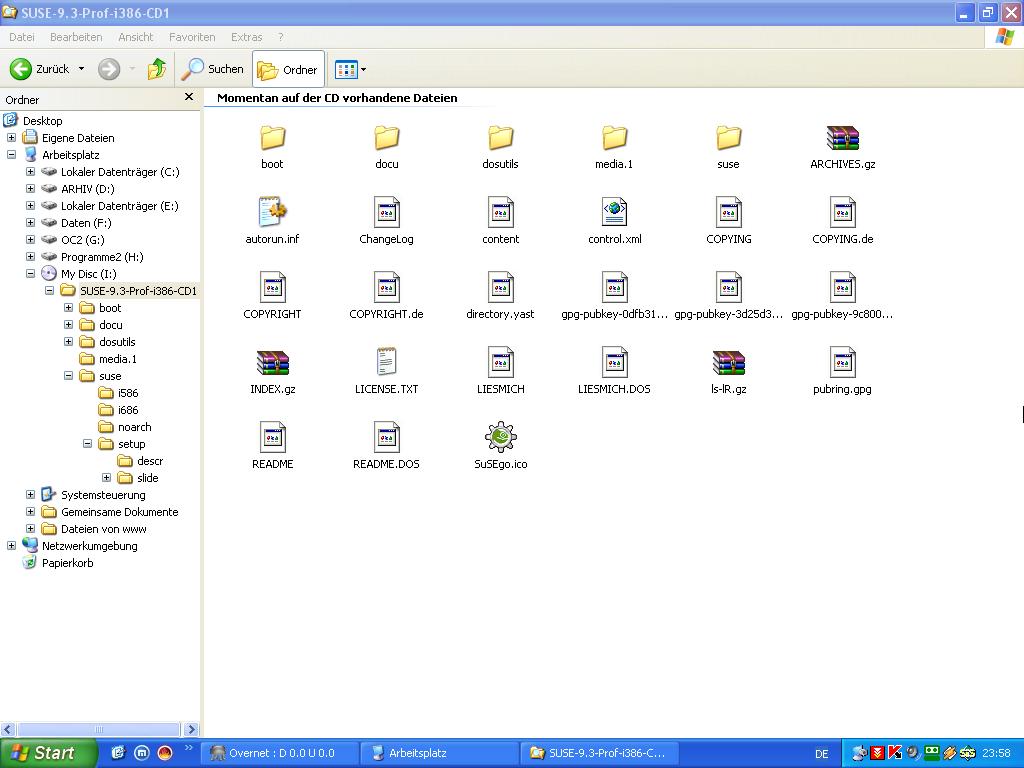Expand Eigene Dateien in folder tree
Viewport: 1024px width, 768px height.
(11, 138)
